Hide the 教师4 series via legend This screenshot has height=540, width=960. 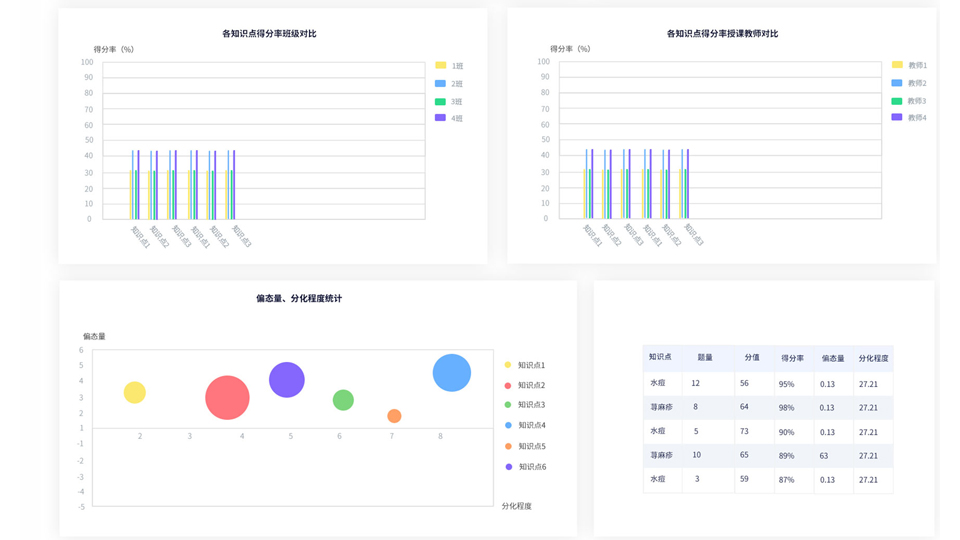909,118
